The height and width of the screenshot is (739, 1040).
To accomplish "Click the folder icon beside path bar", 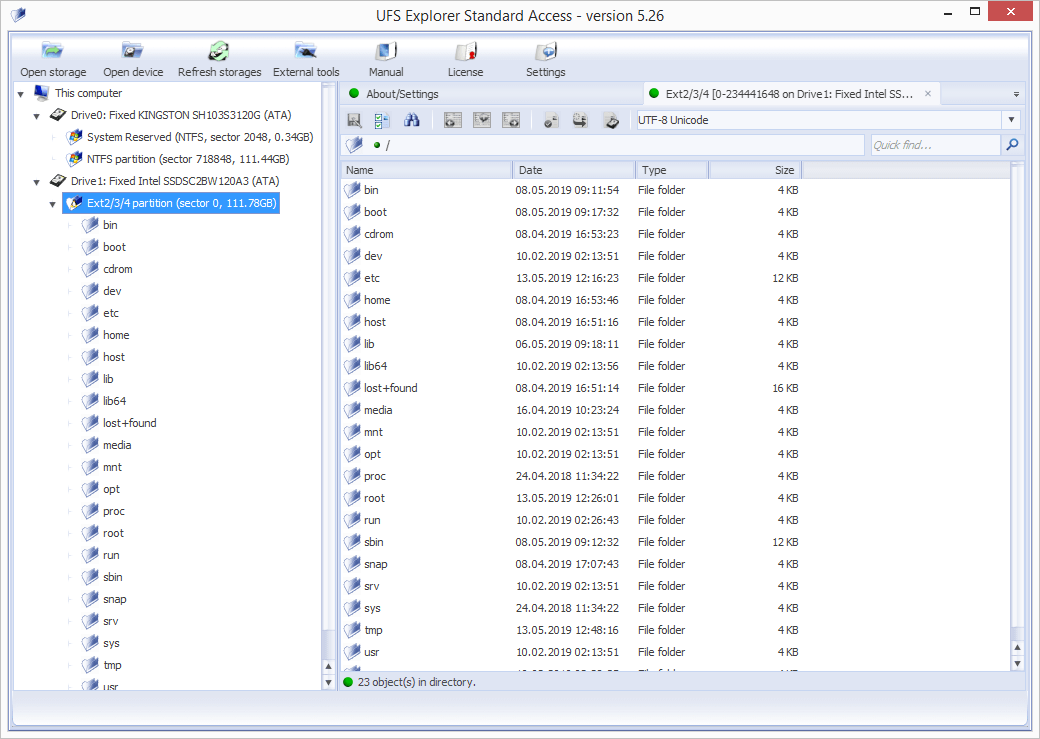I will pyautogui.click(x=354, y=145).
